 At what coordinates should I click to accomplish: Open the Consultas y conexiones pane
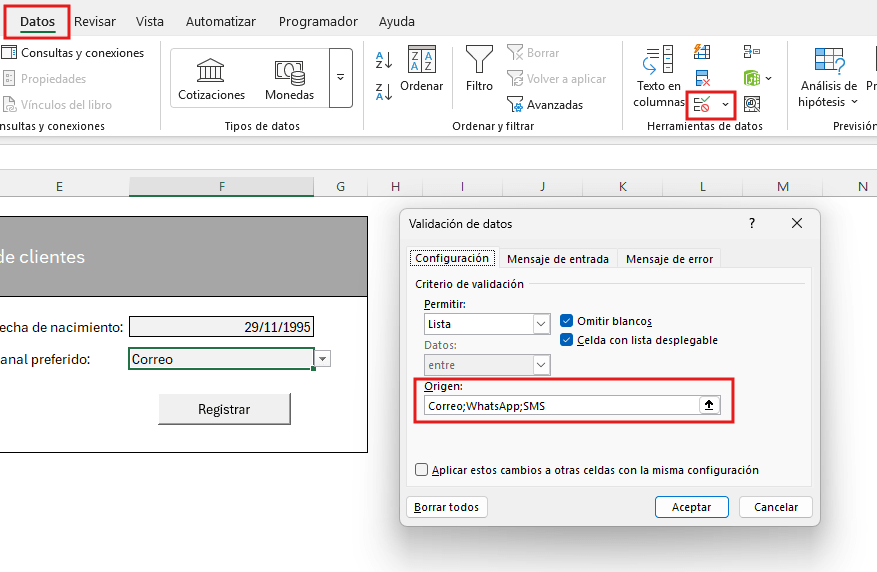[73, 53]
